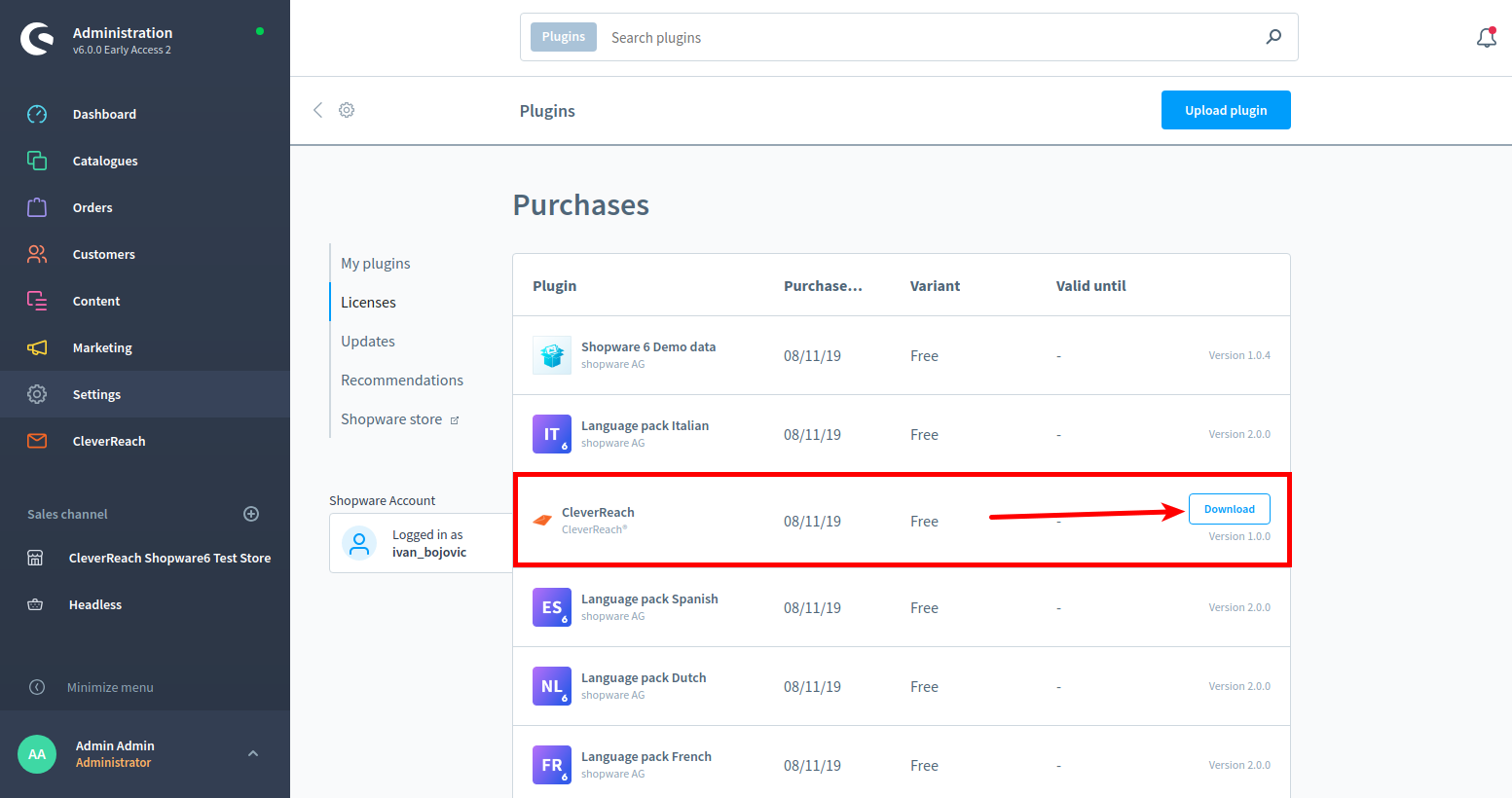Click the Shopware logo icon

click(x=37, y=39)
